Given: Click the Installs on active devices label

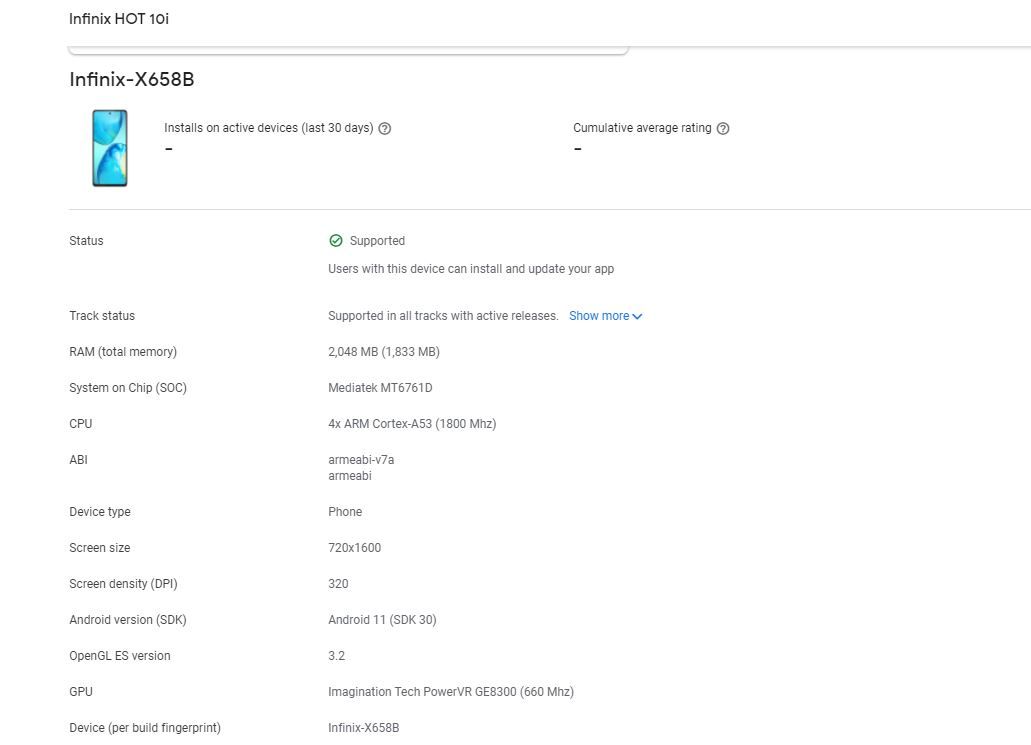Looking at the screenshot, I should [268, 128].
